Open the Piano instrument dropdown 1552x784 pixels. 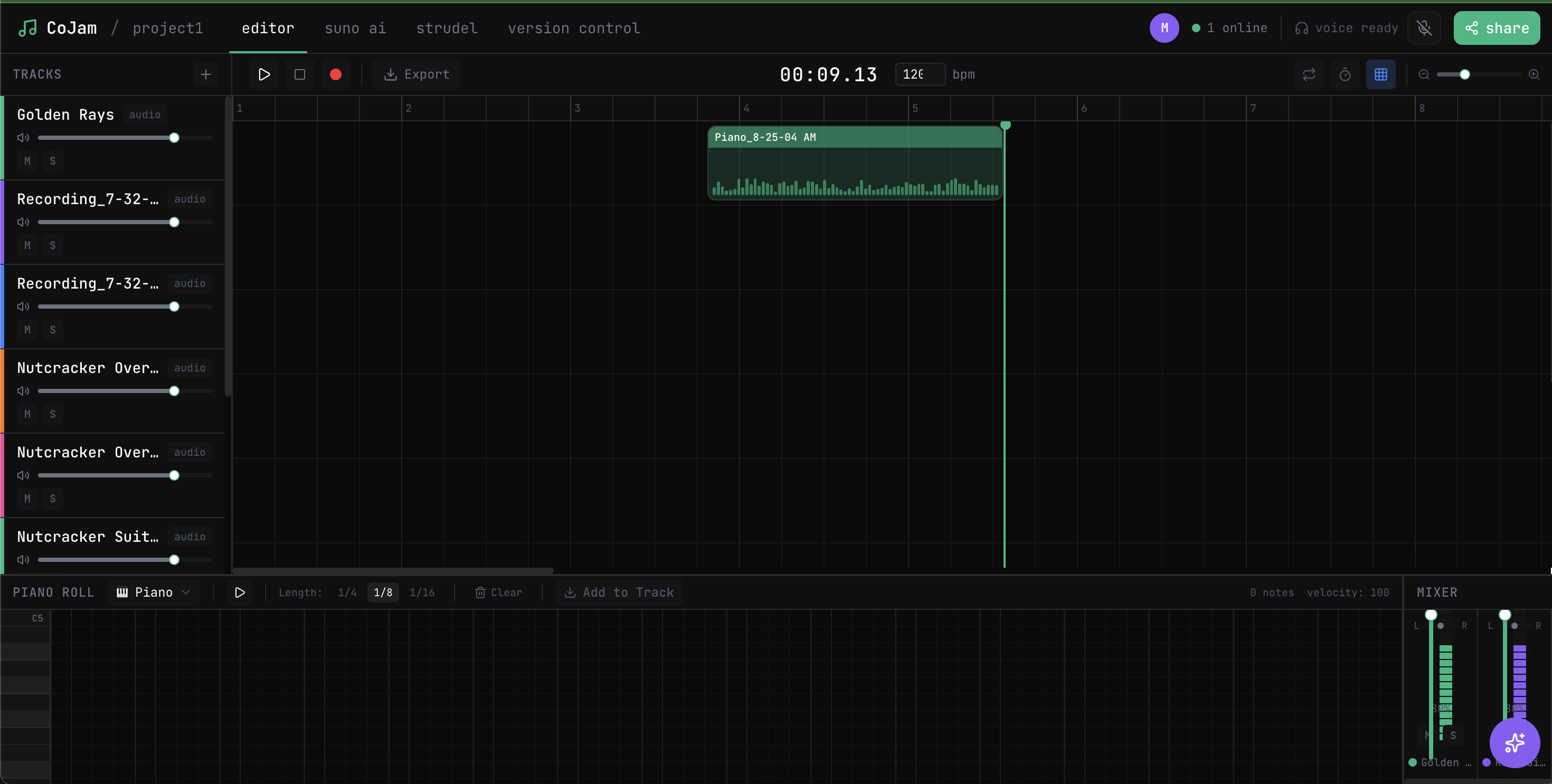(154, 592)
